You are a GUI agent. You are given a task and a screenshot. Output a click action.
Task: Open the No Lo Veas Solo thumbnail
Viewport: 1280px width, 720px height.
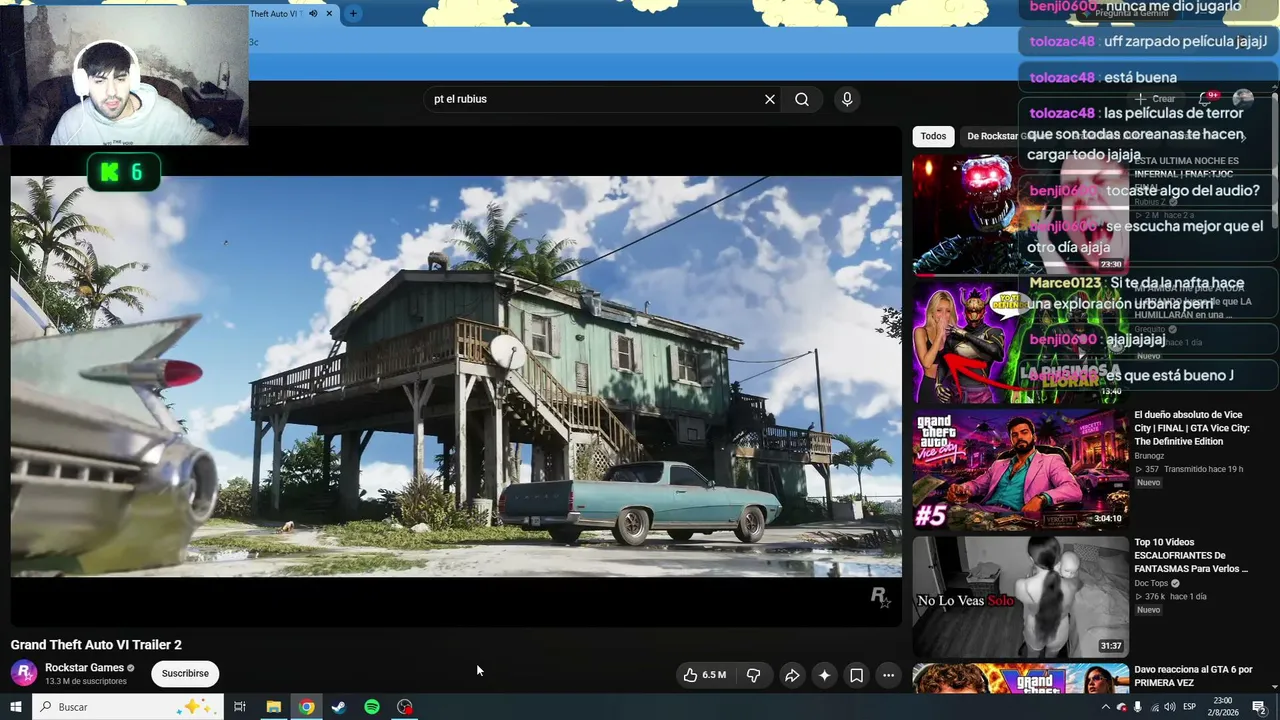click(1020, 597)
